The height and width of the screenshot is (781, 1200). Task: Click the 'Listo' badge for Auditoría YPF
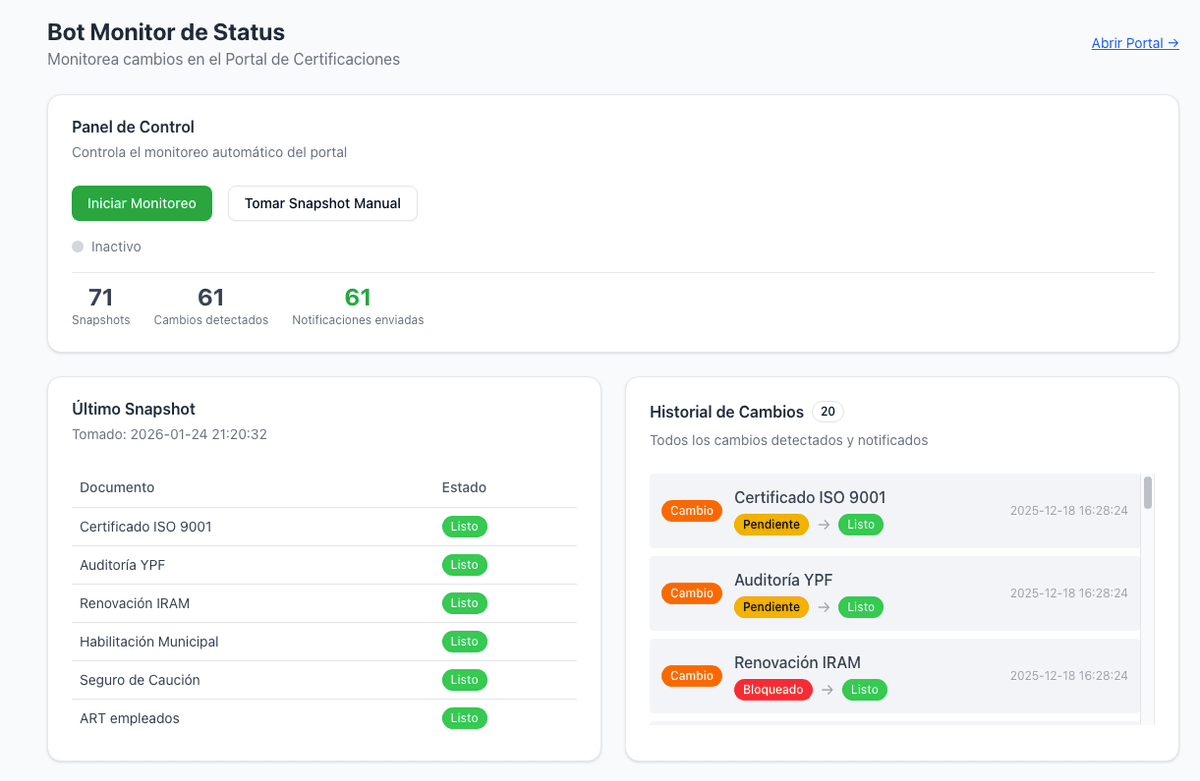464,564
